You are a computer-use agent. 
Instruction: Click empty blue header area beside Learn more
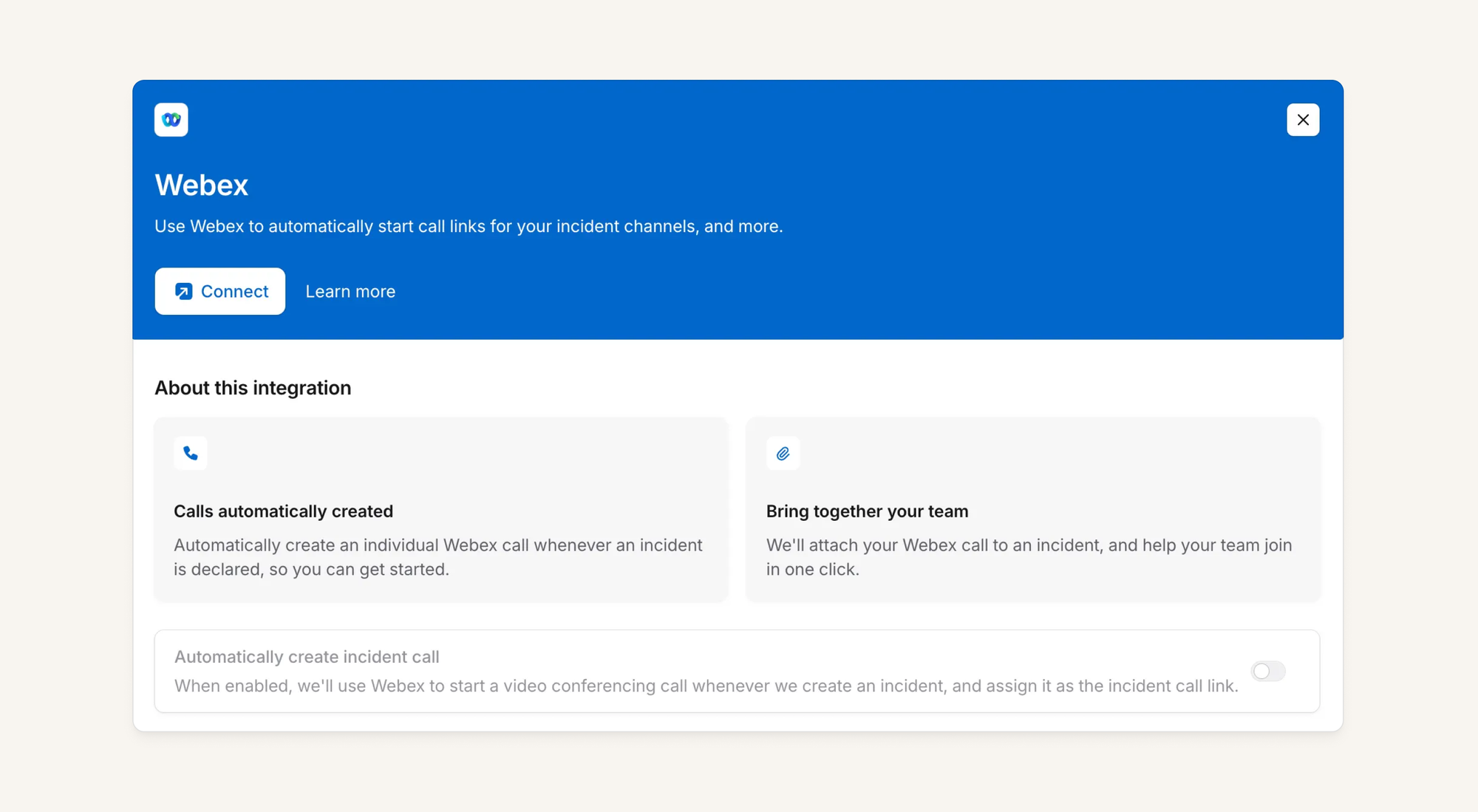click(x=813, y=291)
